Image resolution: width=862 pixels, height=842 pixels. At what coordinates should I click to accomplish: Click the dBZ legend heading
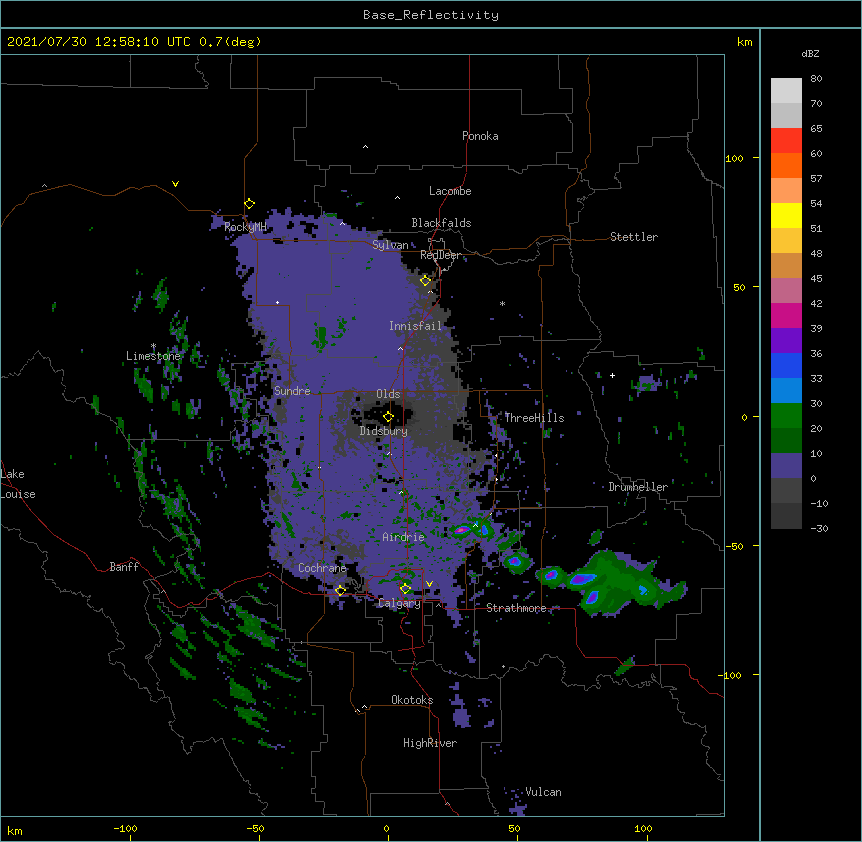click(x=810, y=53)
